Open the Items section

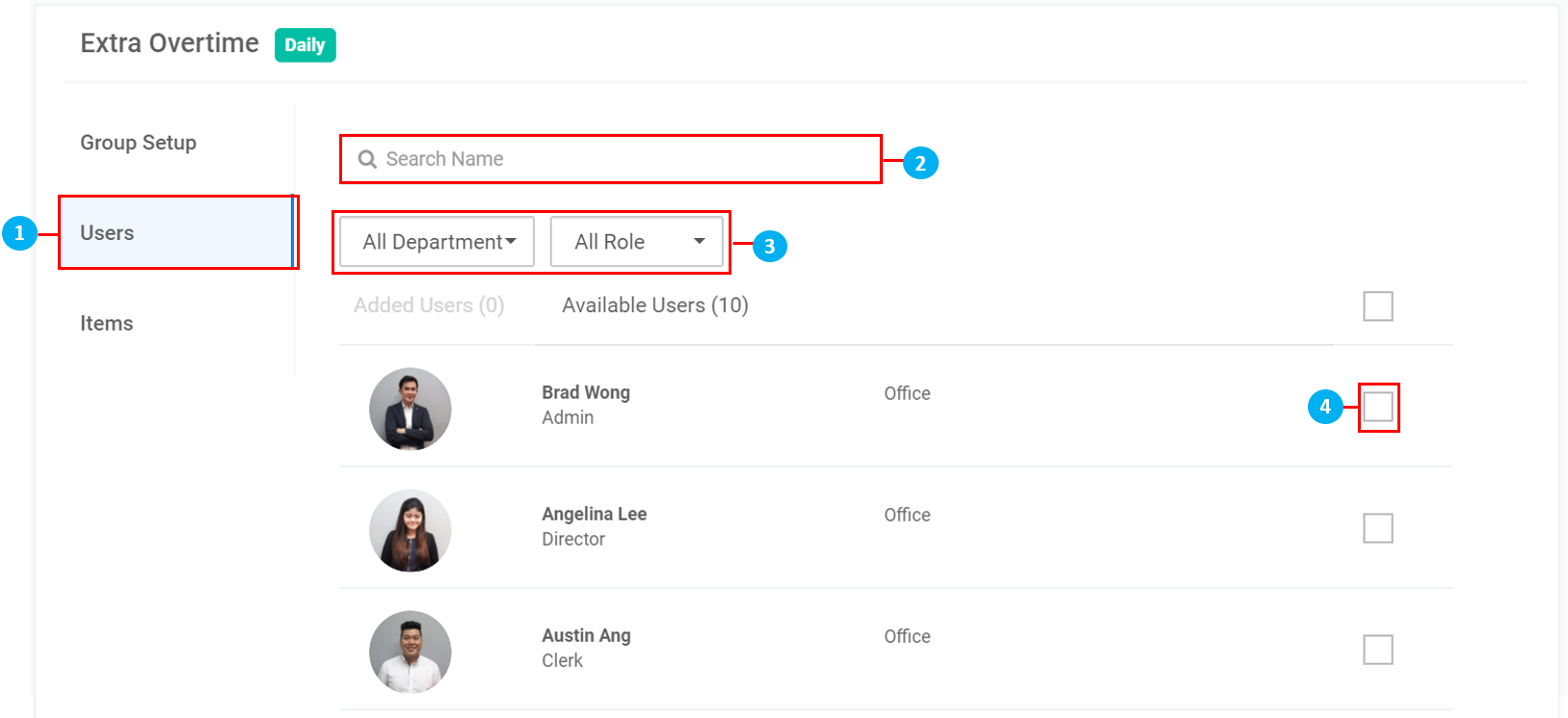[x=107, y=324]
